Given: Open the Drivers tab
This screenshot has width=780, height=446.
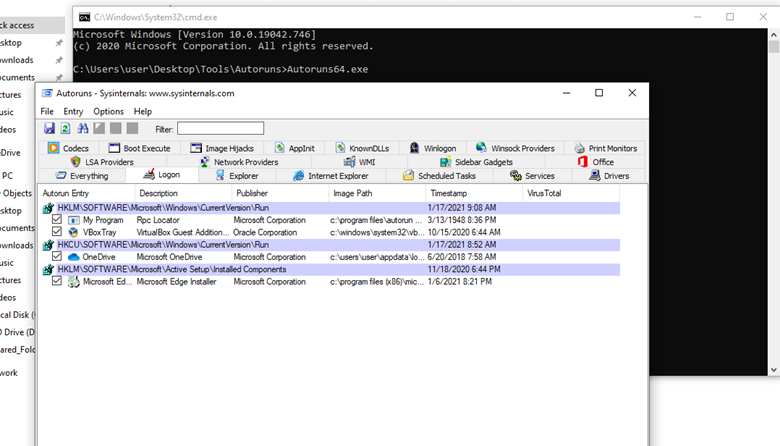Looking at the screenshot, I should point(609,176).
